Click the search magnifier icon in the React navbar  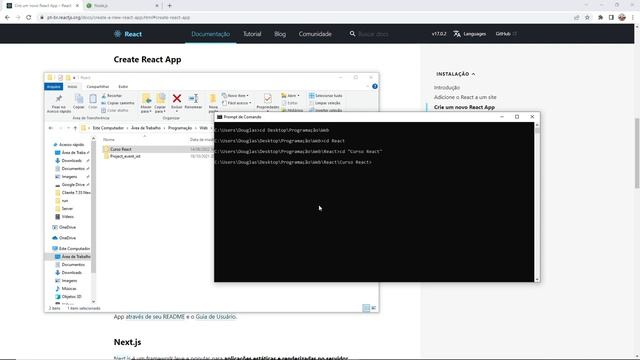click(x=352, y=34)
